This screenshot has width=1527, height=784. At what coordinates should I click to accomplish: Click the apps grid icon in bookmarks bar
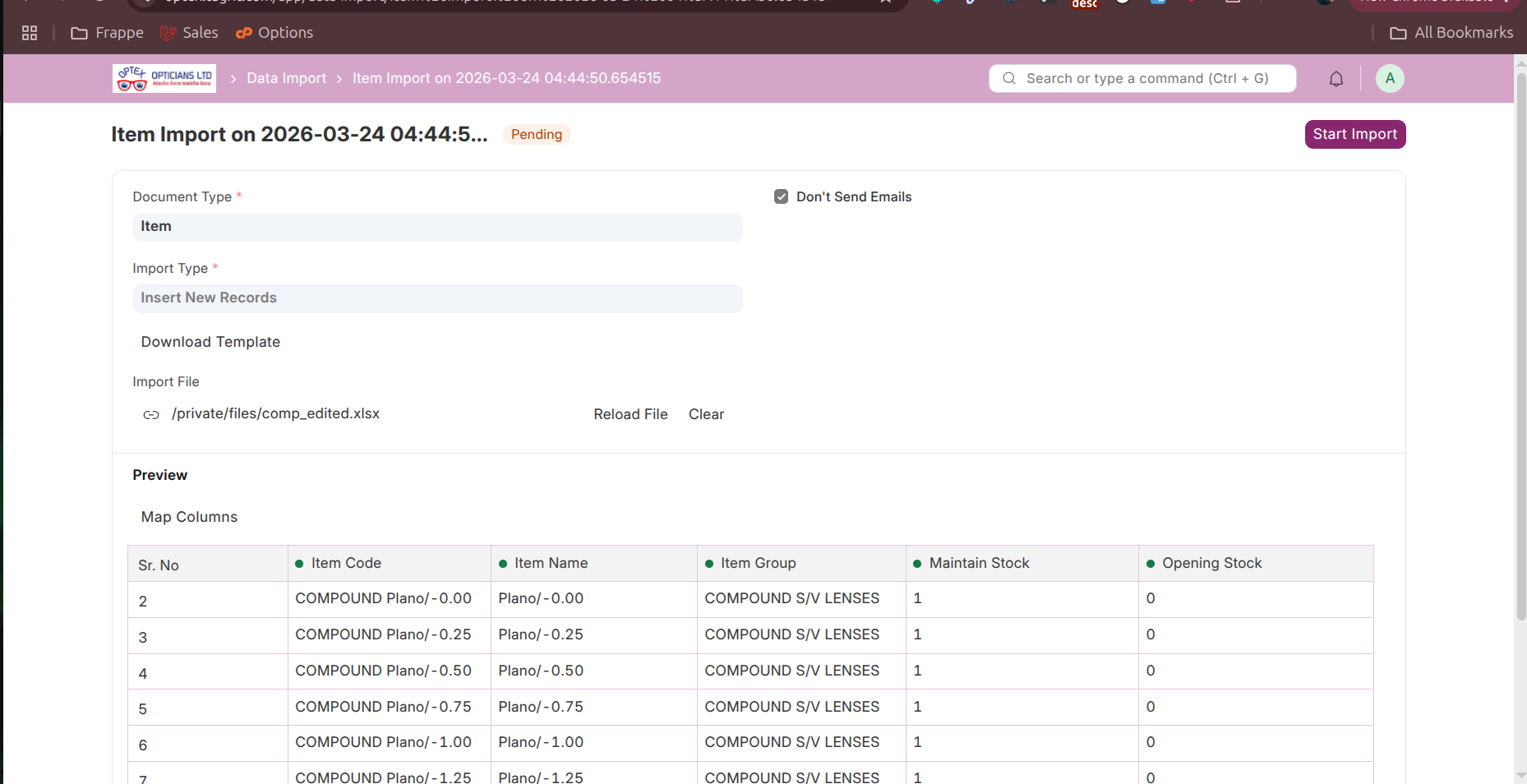click(x=30, y=33)
